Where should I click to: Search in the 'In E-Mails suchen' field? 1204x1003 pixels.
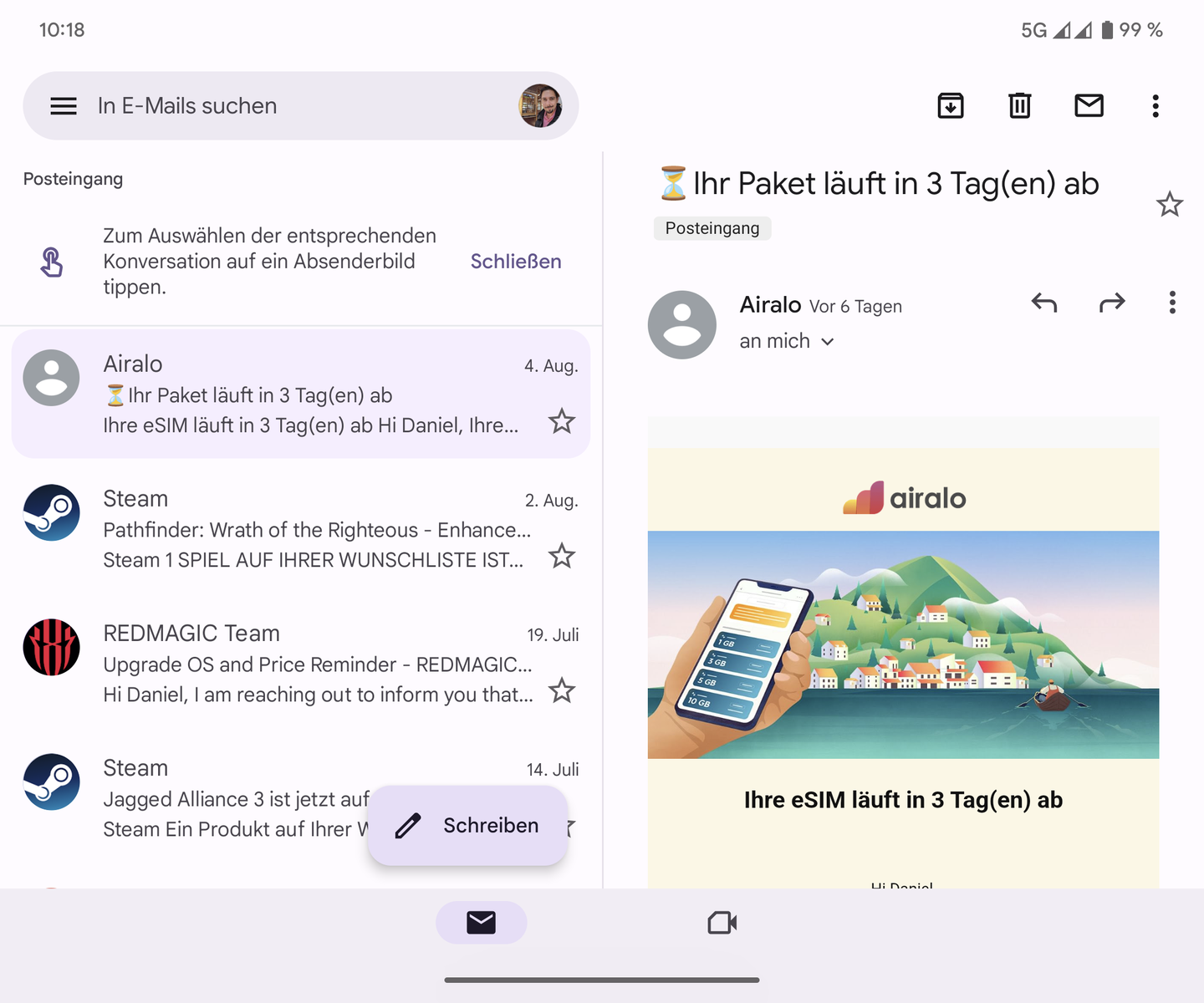[301, 106]
